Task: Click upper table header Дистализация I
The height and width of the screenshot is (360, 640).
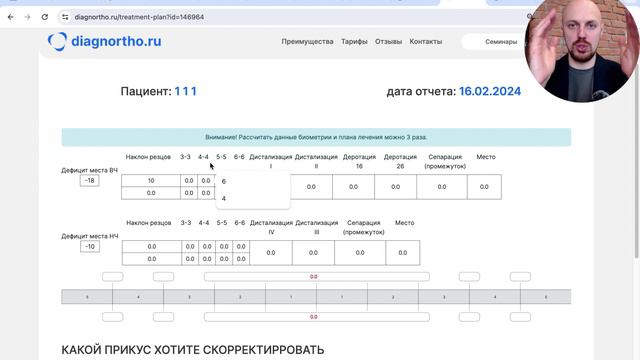Action: (271, 161)
